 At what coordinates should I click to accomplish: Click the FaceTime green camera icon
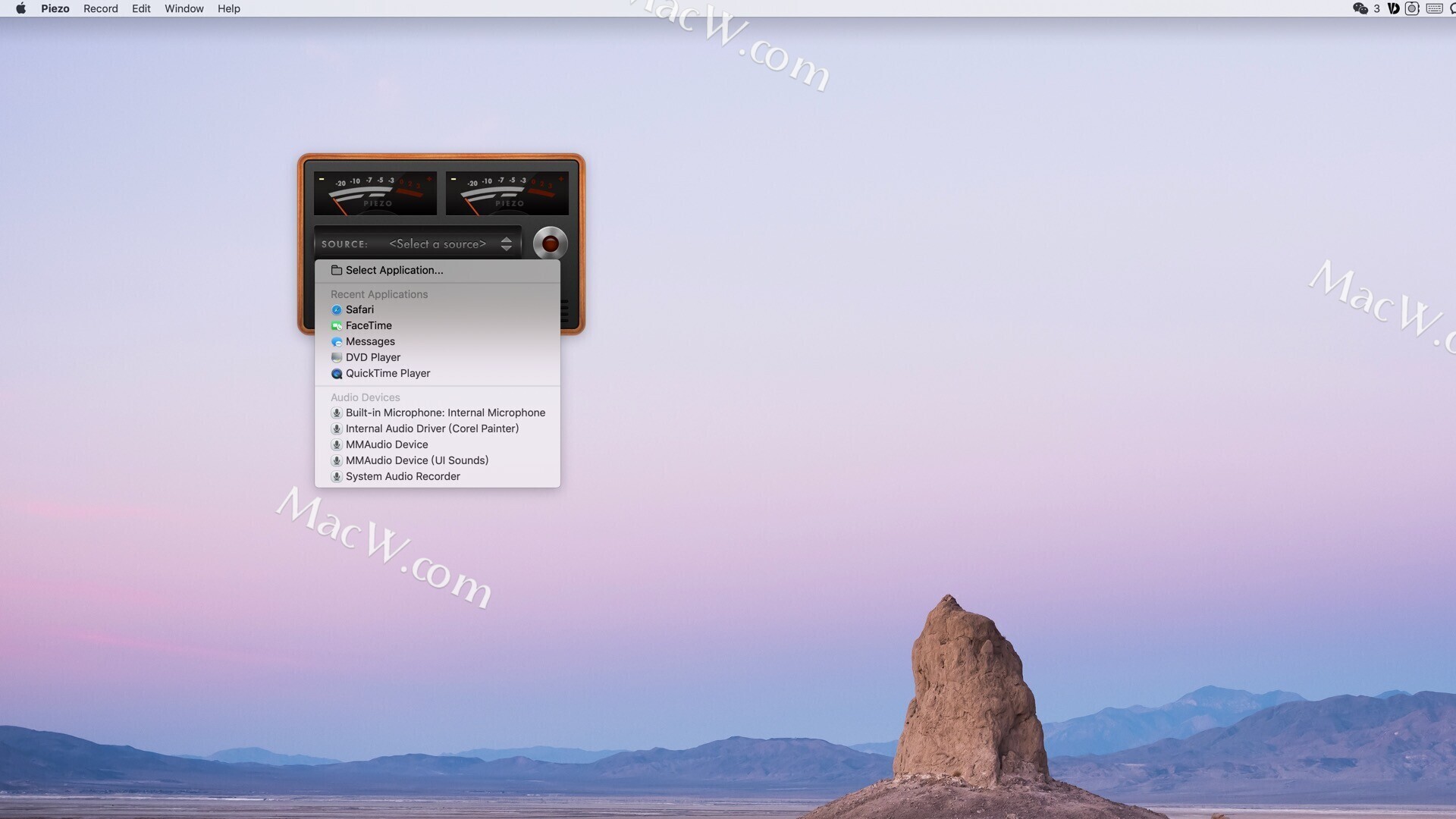pyautogui.click(x=337, y=326)
